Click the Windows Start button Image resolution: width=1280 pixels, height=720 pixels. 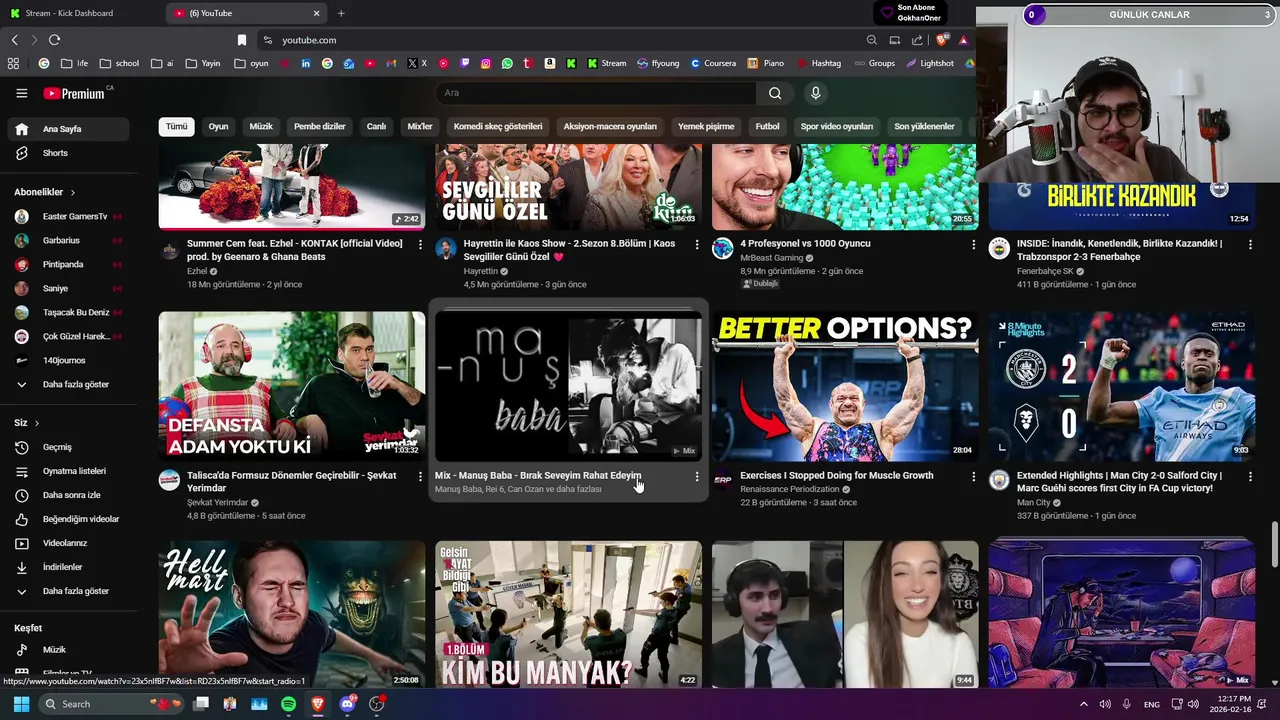(21, 704)
